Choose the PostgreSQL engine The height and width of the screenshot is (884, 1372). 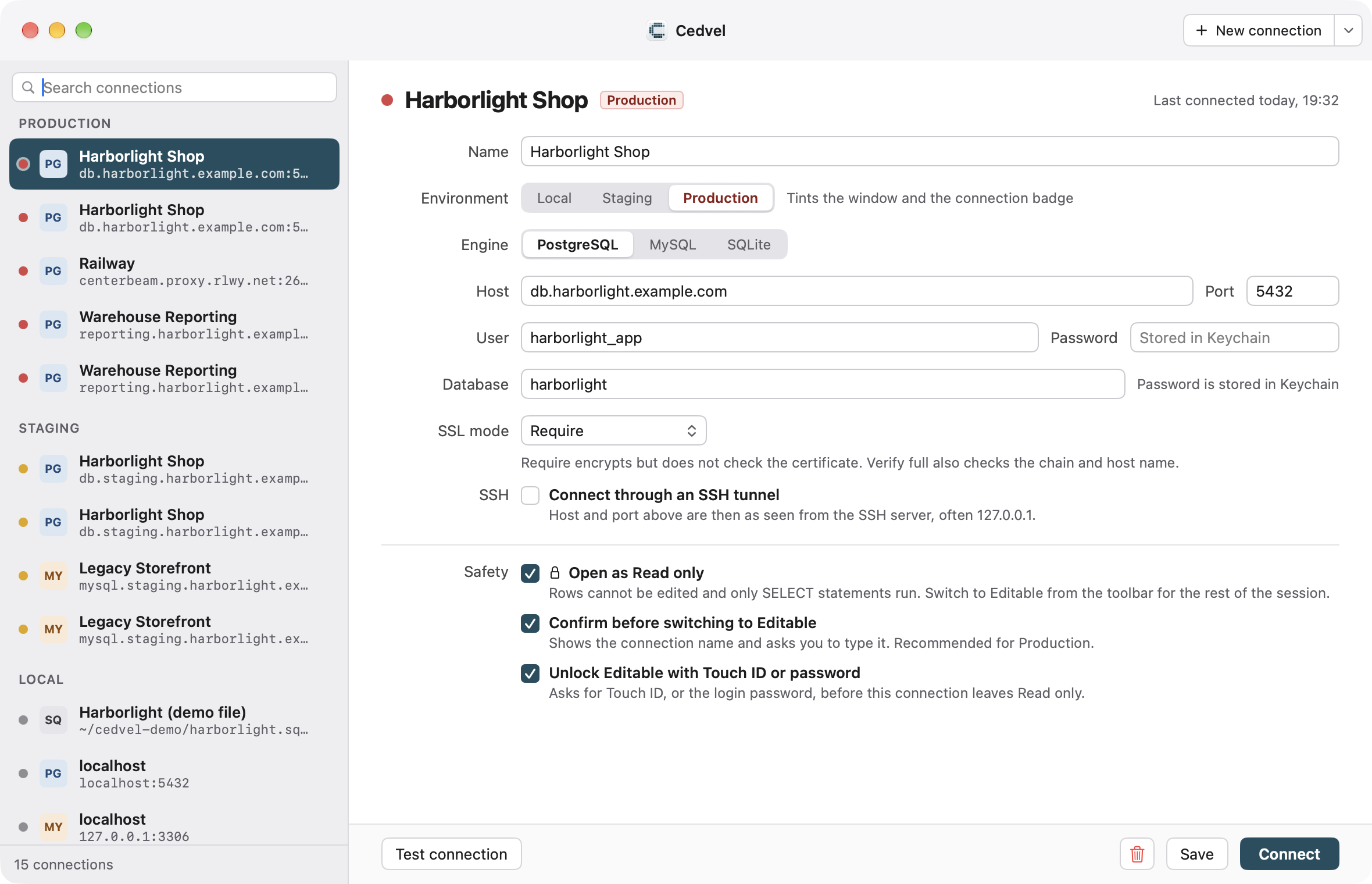point(577,244)
